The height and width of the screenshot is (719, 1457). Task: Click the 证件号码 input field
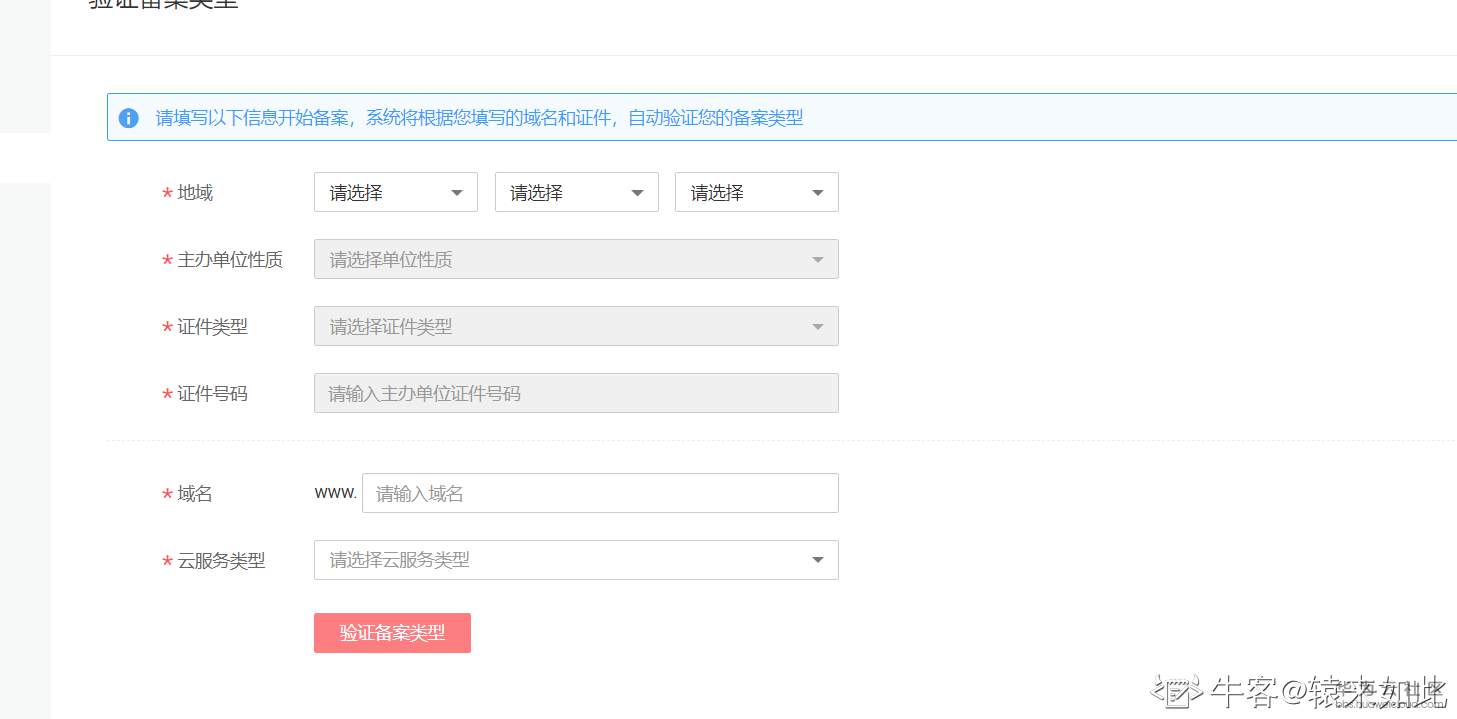point(576,393)
